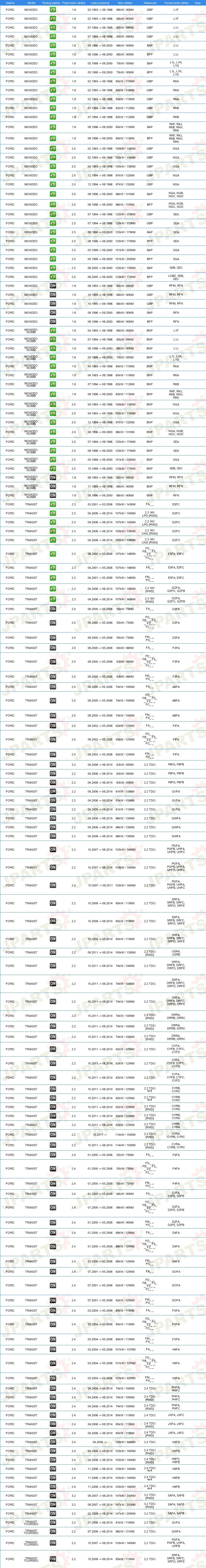Click the diesel icon in the Transit 3.2 row from 02.2008
The image size is (206, 1568).
pos(53,1513)
